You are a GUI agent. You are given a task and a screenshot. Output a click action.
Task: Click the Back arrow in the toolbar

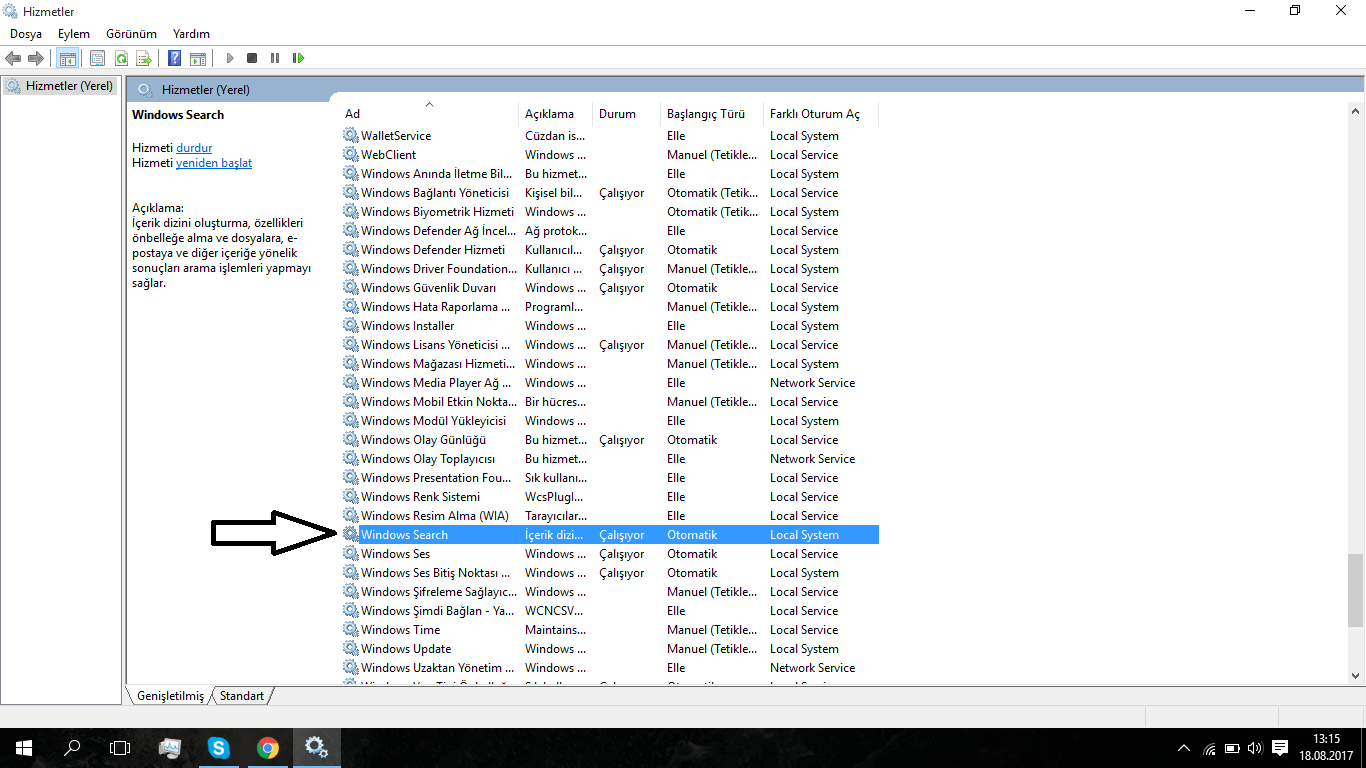(x=13, y=58)
